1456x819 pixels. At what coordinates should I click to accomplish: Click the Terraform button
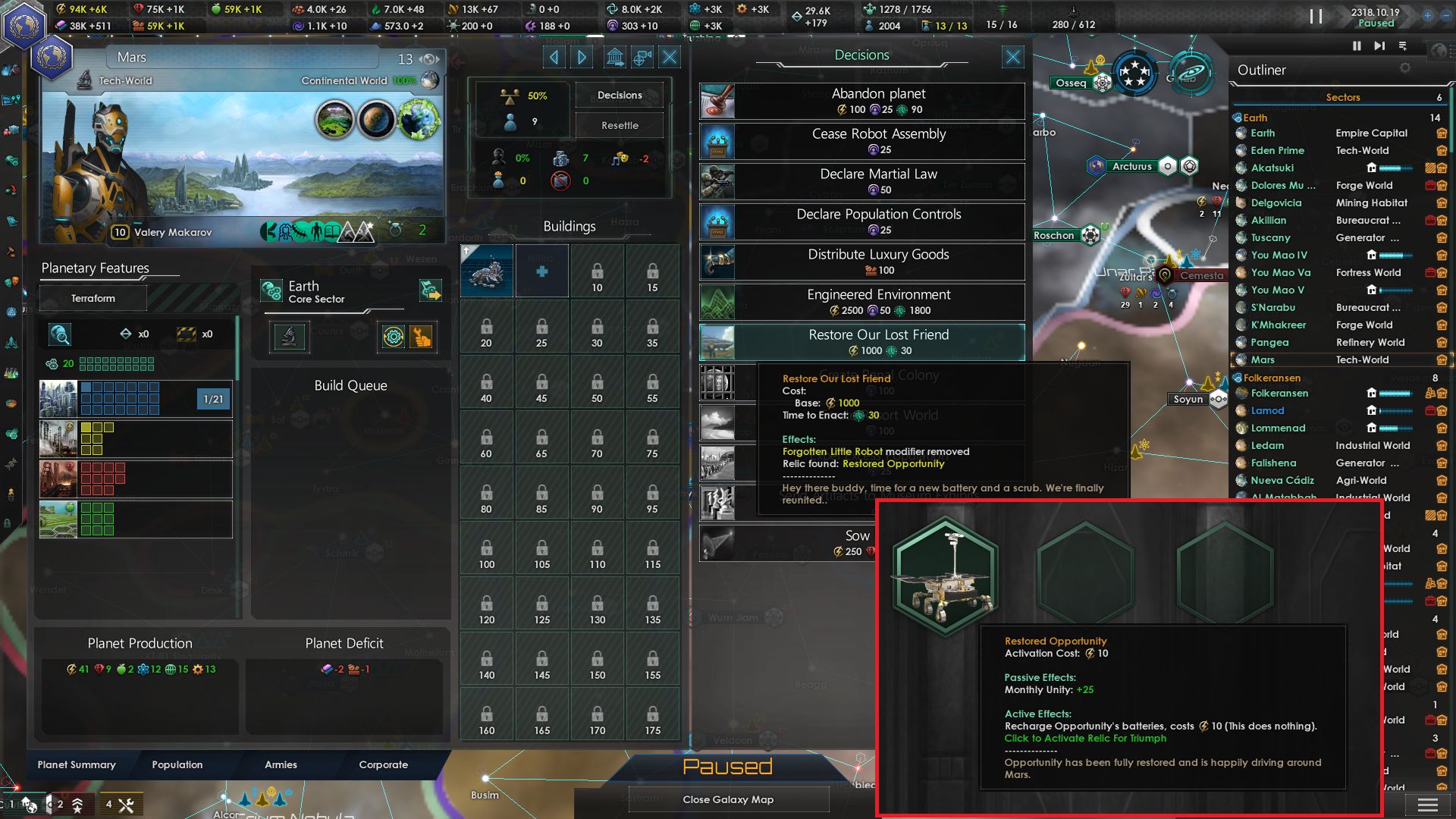93,298
